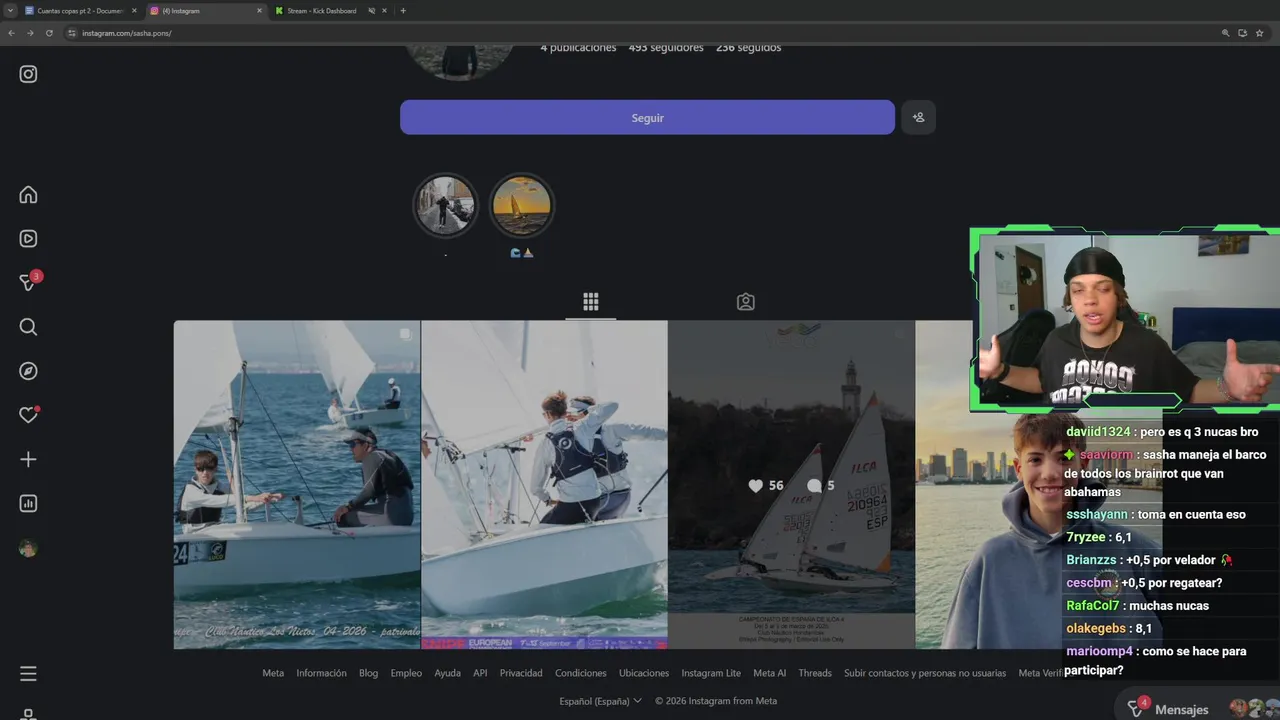The height and width of the screenshot is (720, 1280).
Task: Switch to the tagged photos tab
Action: 745,301
